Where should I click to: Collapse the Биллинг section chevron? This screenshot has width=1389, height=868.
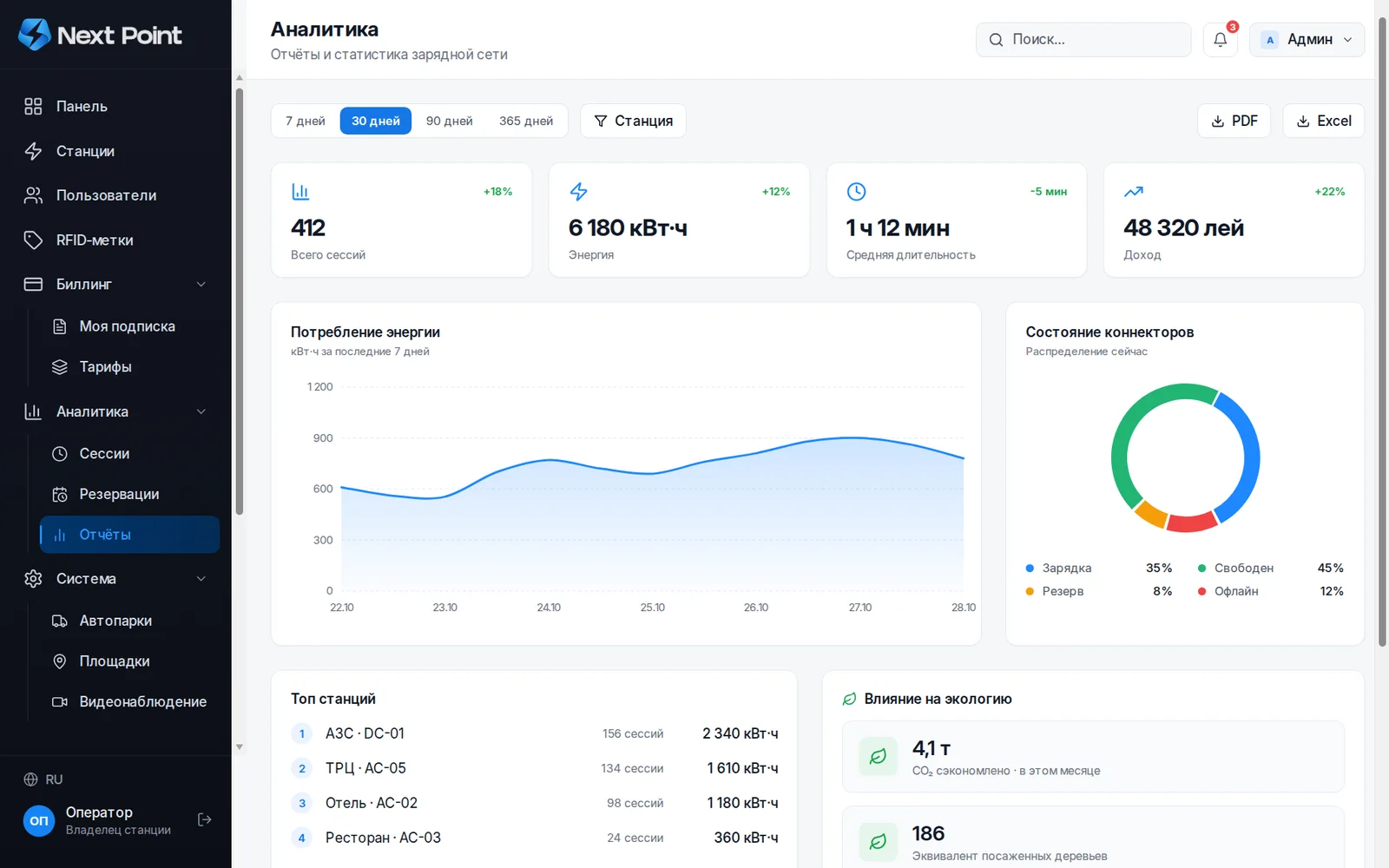[x=201, y=285]
